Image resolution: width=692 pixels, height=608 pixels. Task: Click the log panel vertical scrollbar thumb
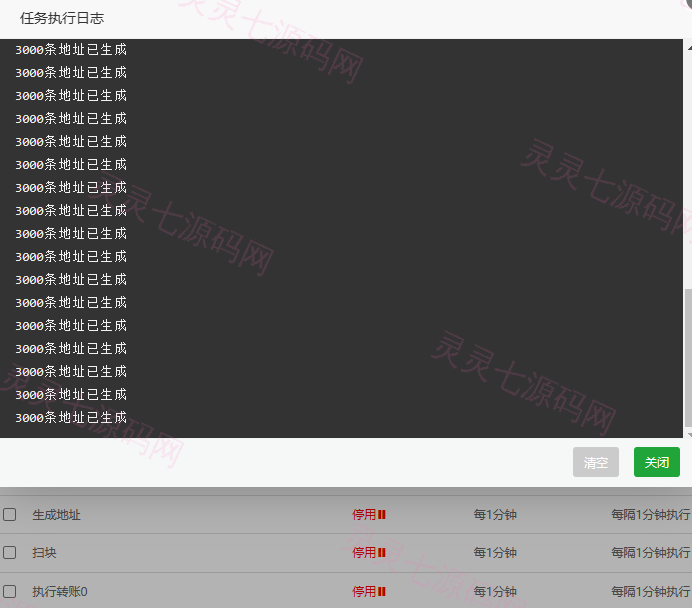688,358
